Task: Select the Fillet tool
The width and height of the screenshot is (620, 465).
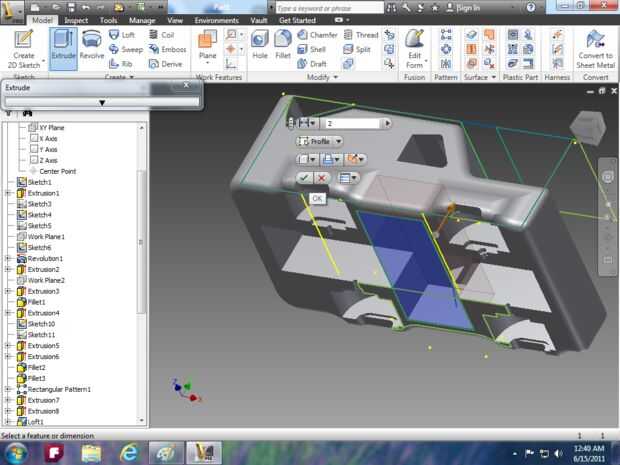Action: (283, 45)
